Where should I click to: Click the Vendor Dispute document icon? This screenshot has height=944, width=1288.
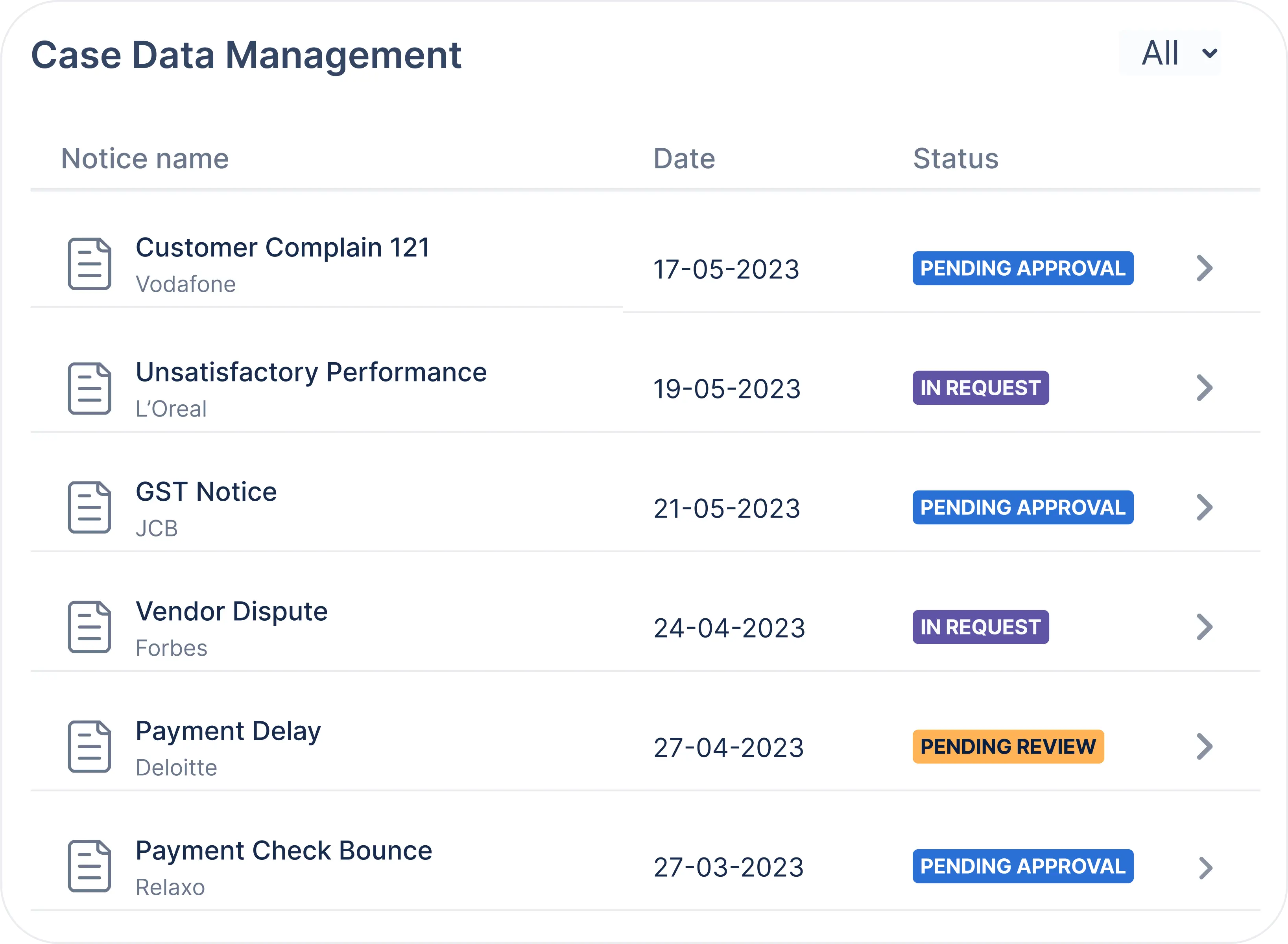pos(90,627)
